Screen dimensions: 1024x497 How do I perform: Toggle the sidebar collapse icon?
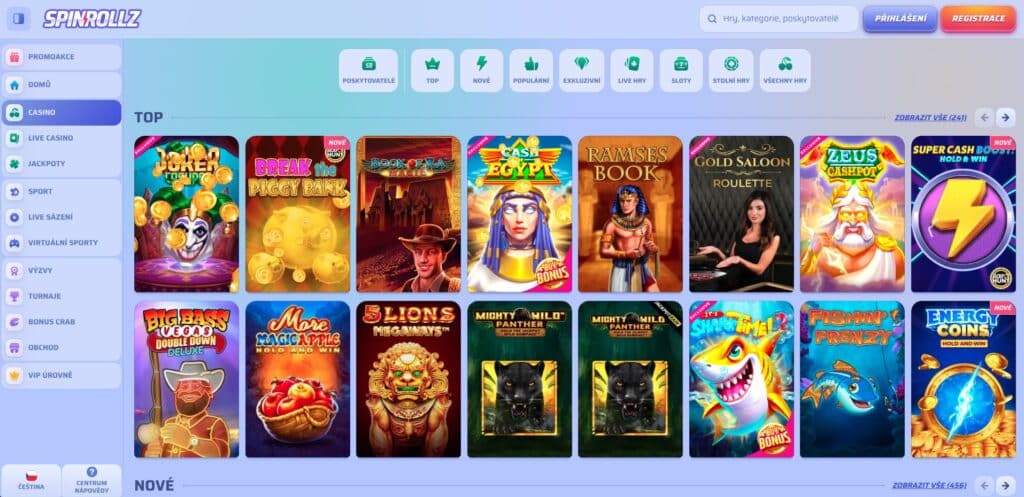pos(18,18)
